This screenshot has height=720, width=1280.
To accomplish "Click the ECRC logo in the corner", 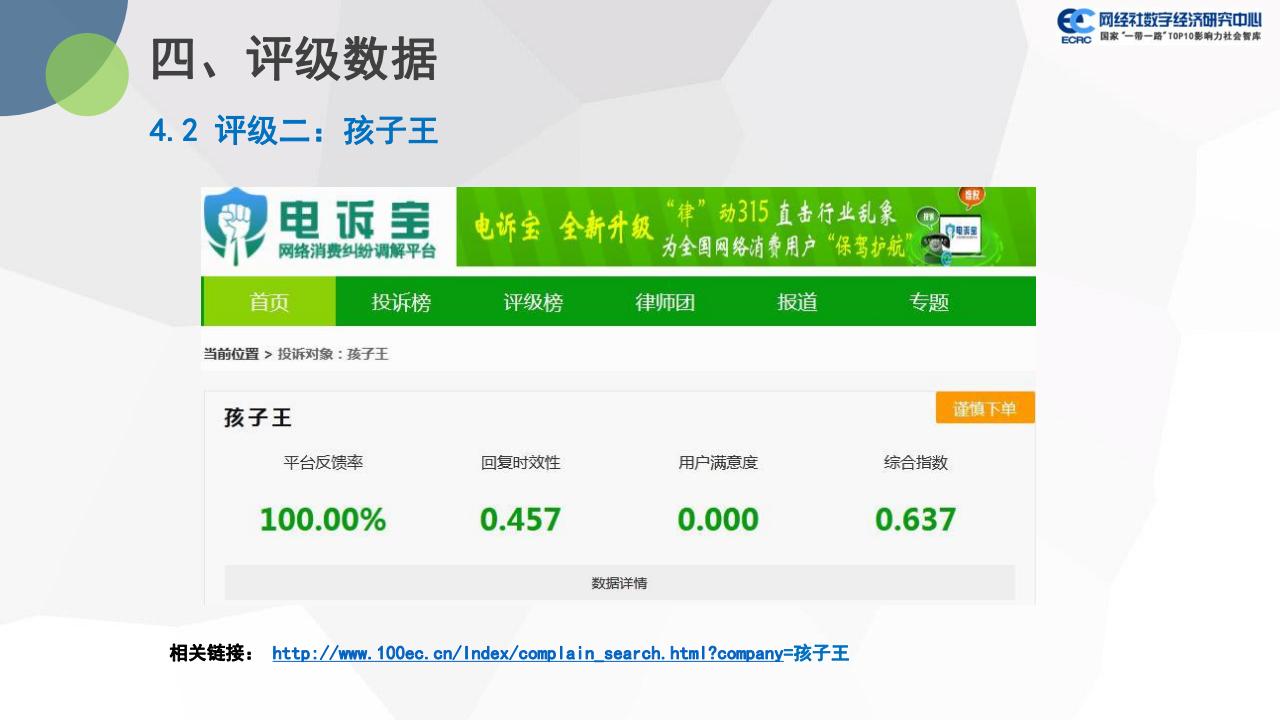I will 1076,26.
